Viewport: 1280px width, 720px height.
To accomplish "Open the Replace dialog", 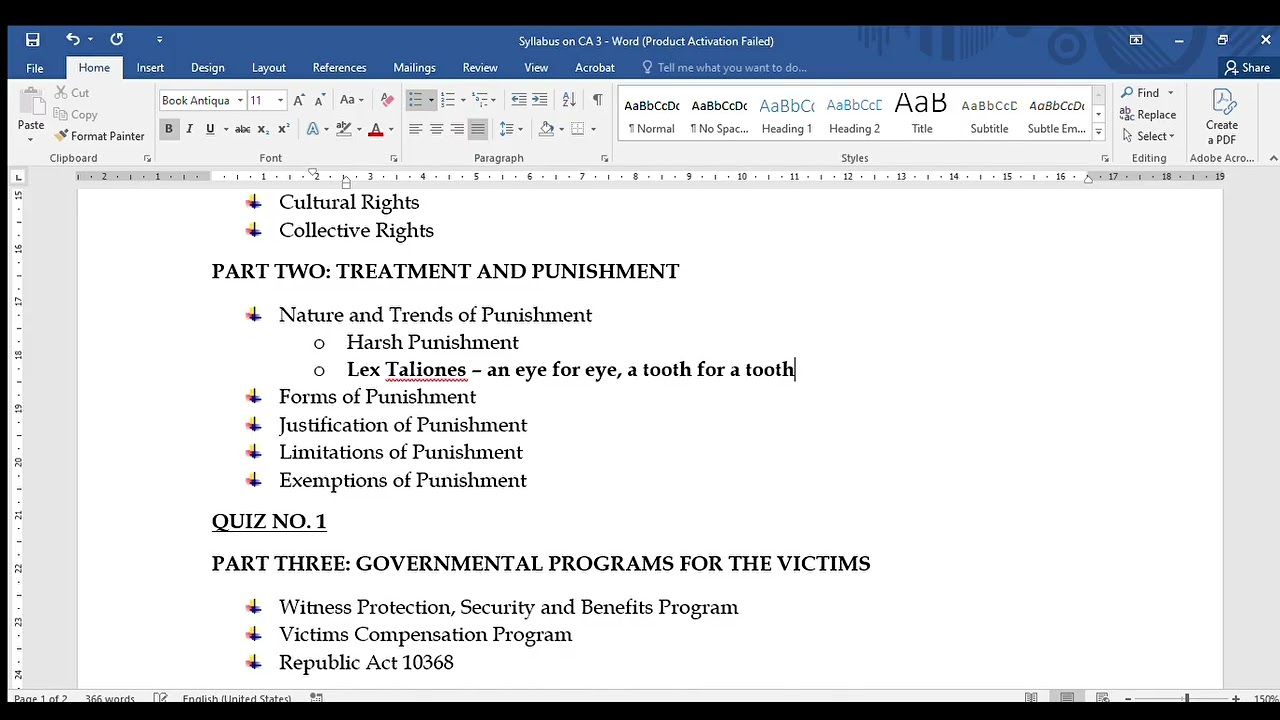I will 1147,115.
